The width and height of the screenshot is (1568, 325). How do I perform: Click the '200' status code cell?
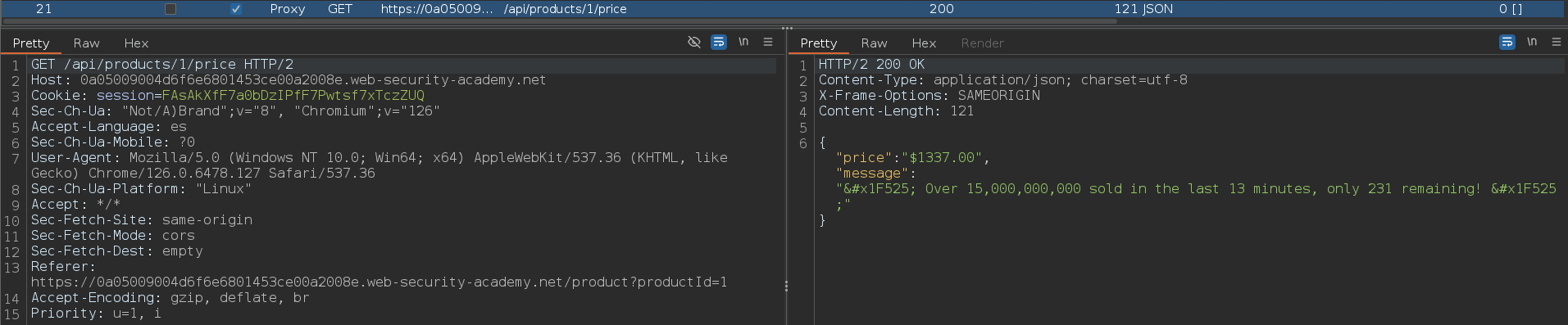[x=941, y=9]
